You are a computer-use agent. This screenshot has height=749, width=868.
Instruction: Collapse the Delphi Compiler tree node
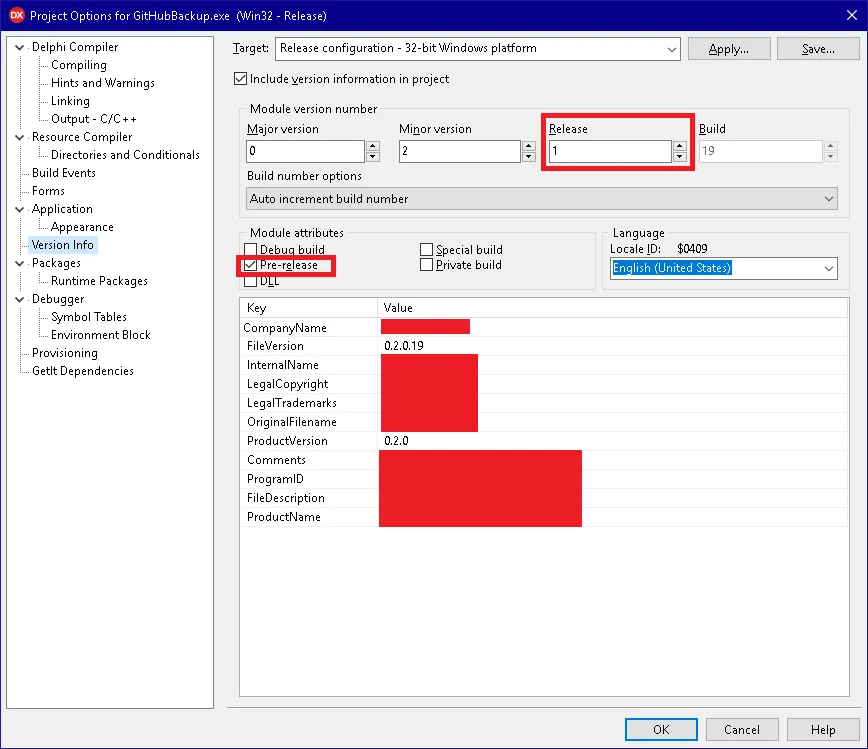19,48
